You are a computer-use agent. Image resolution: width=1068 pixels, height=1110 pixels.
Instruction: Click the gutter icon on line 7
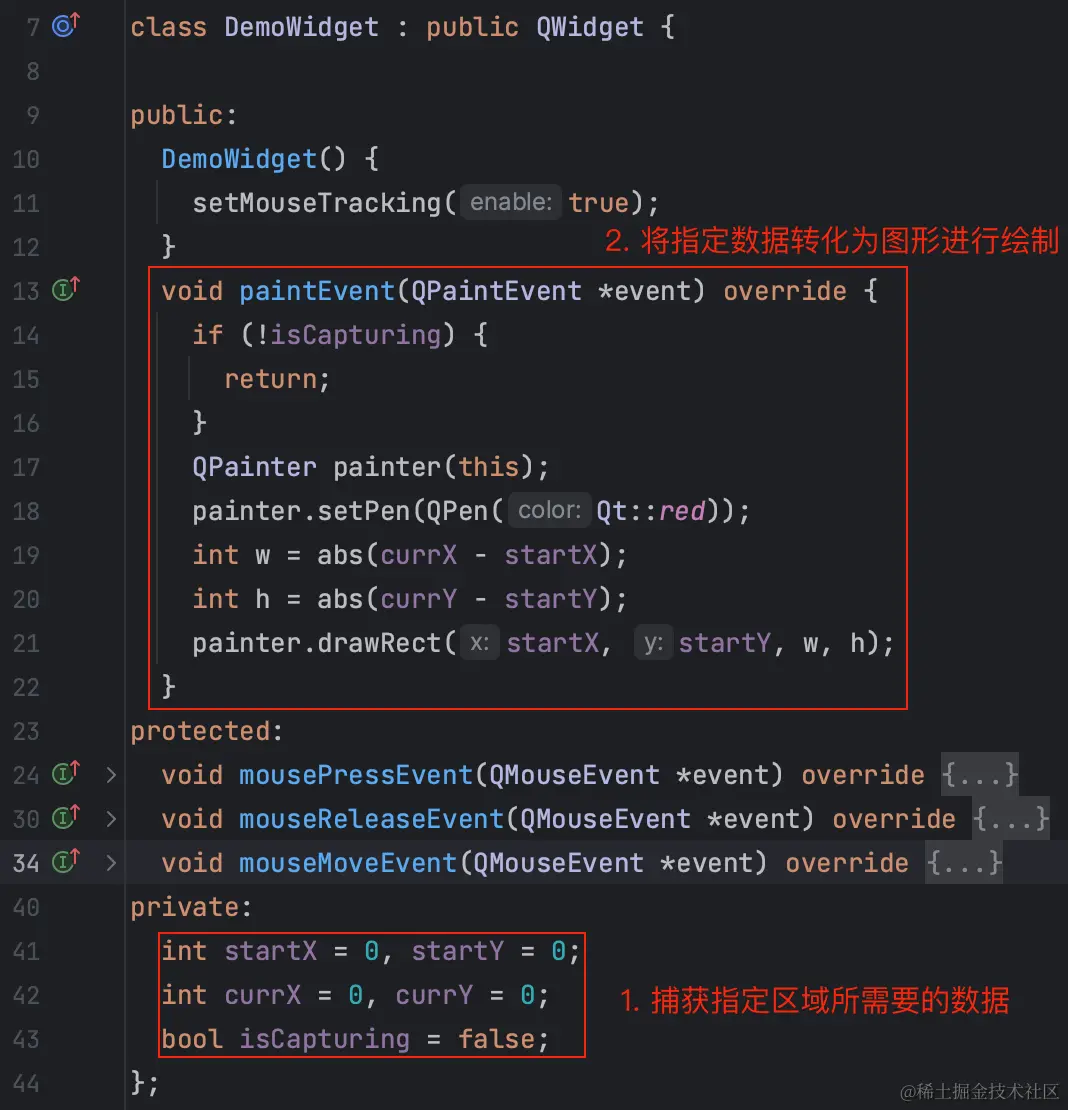66,26
